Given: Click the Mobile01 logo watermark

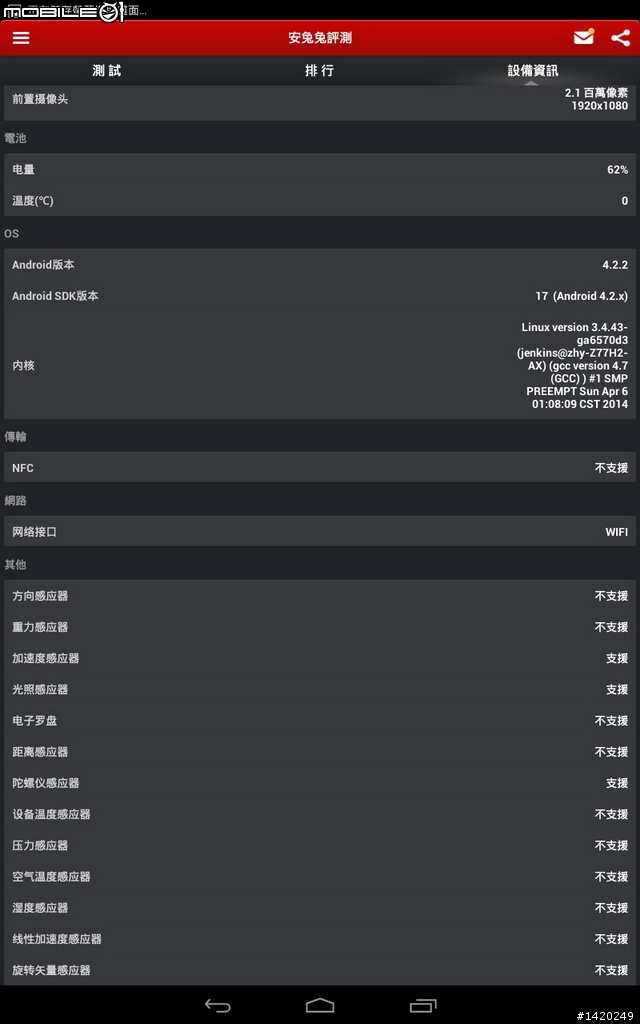Looking at the screenshot, I should click(x=63, y=11).
